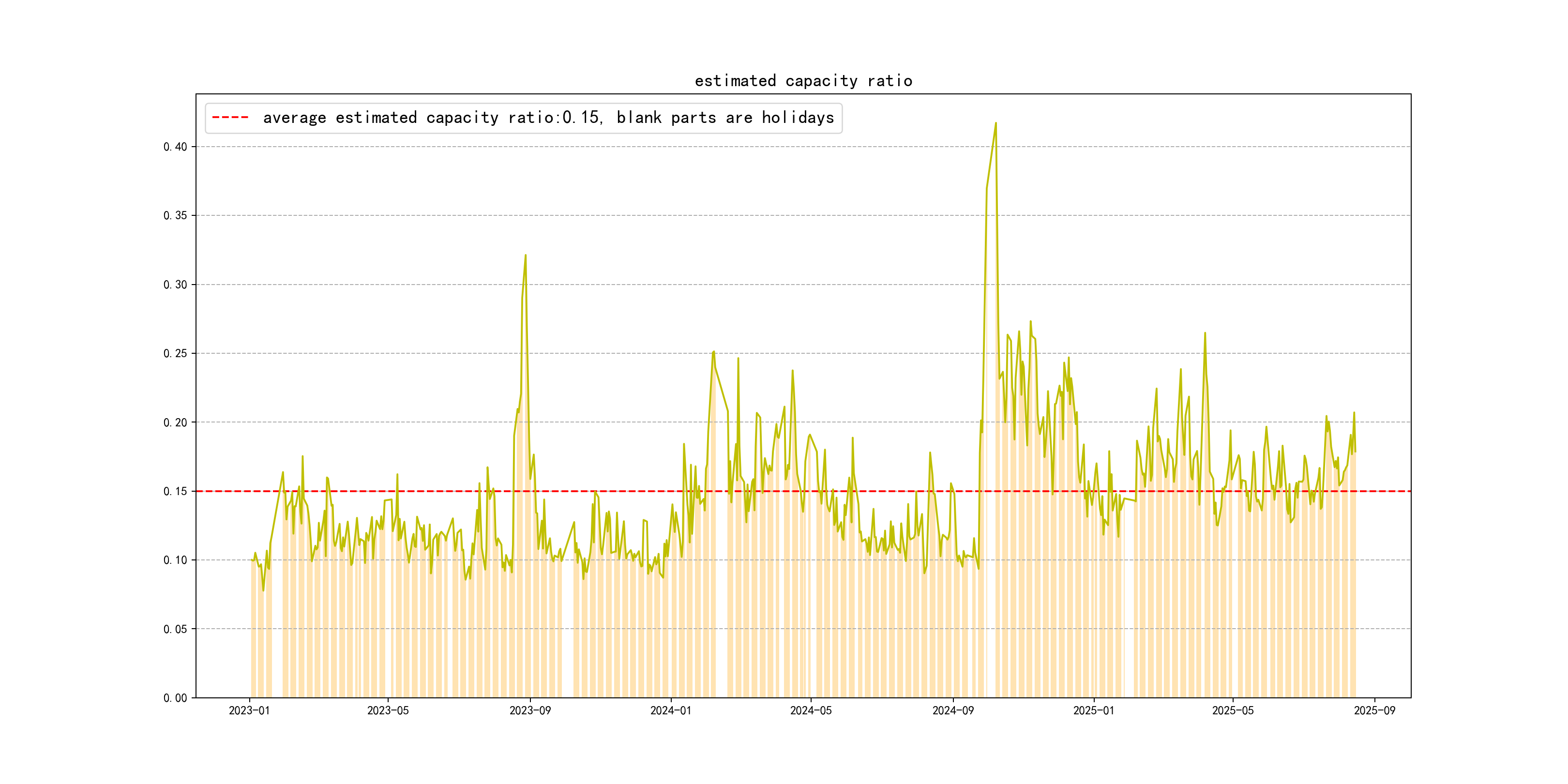Click the 2023-01 x-axis label
This screenshot has height=784, width=1568.
(x=249, y=710)
